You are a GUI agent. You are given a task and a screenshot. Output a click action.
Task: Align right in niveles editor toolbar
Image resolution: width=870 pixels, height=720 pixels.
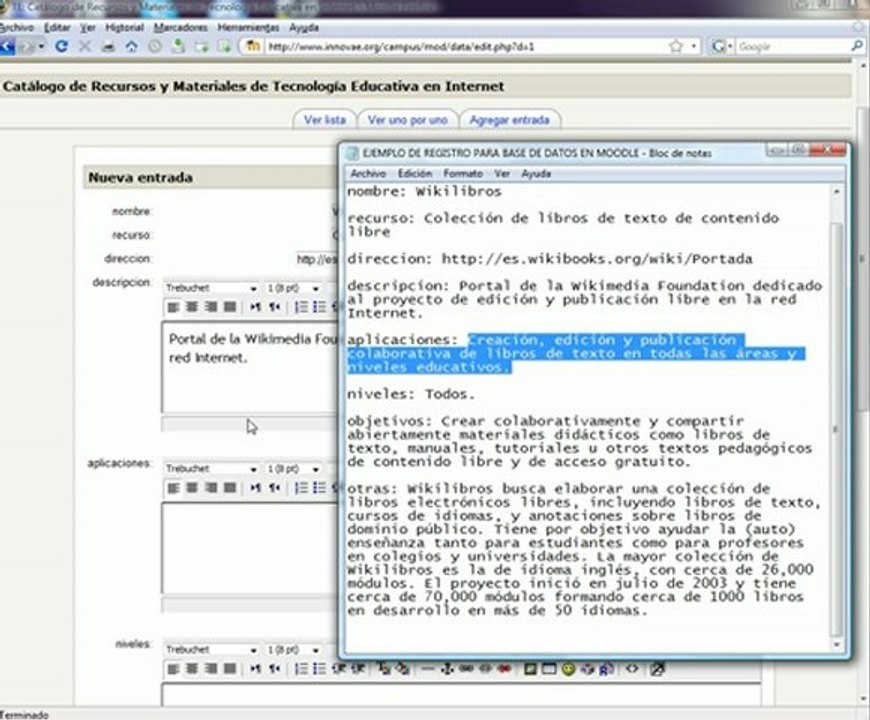211,668
